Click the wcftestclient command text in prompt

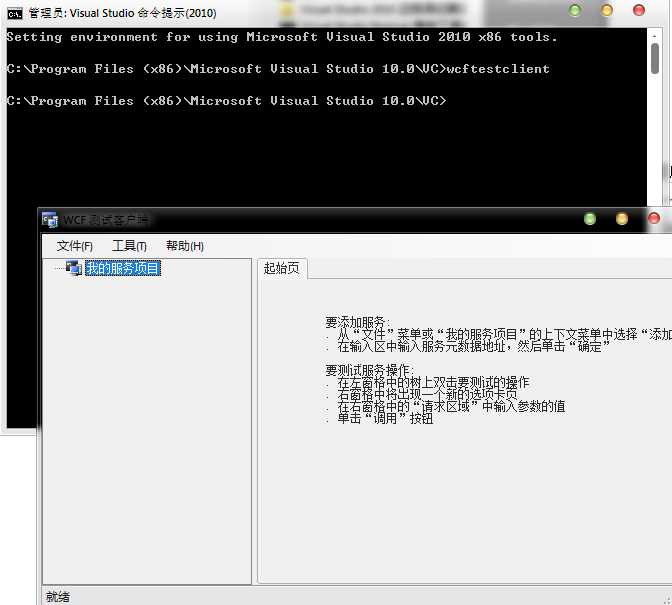pos(498,69)
